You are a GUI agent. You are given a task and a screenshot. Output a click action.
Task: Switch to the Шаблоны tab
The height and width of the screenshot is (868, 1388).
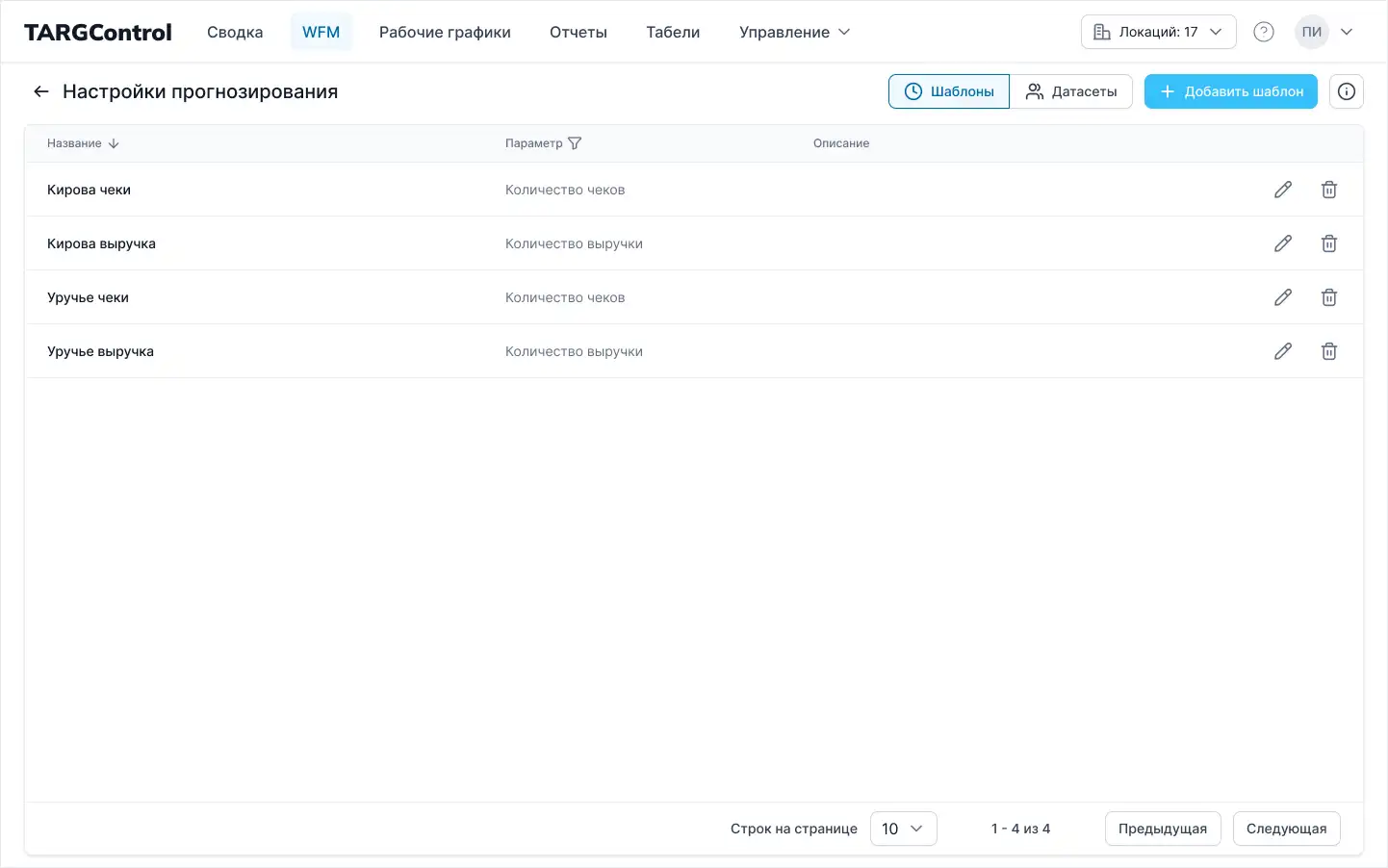(x=949, y=91)
